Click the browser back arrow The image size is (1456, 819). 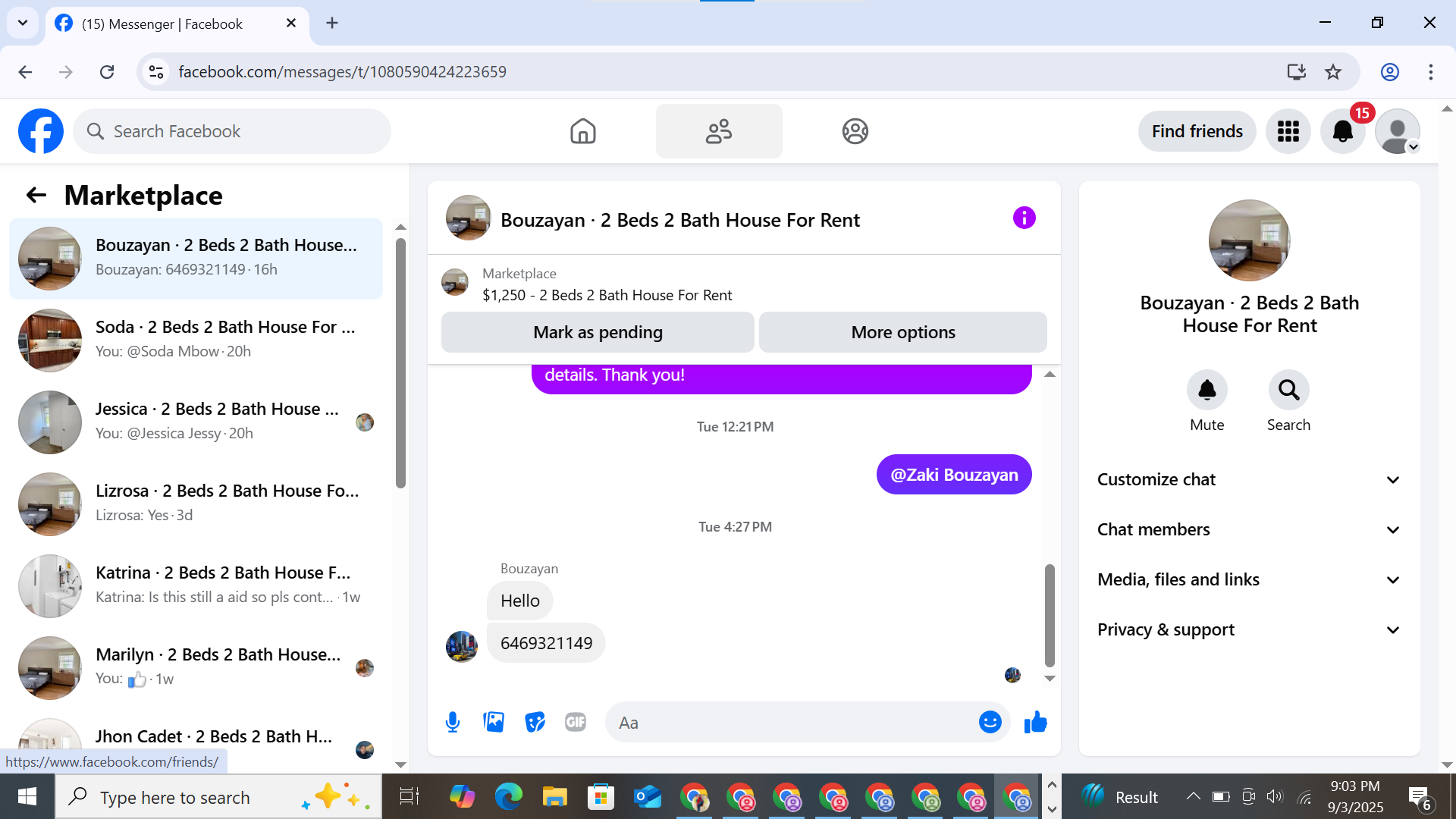[x=25, y=72]
